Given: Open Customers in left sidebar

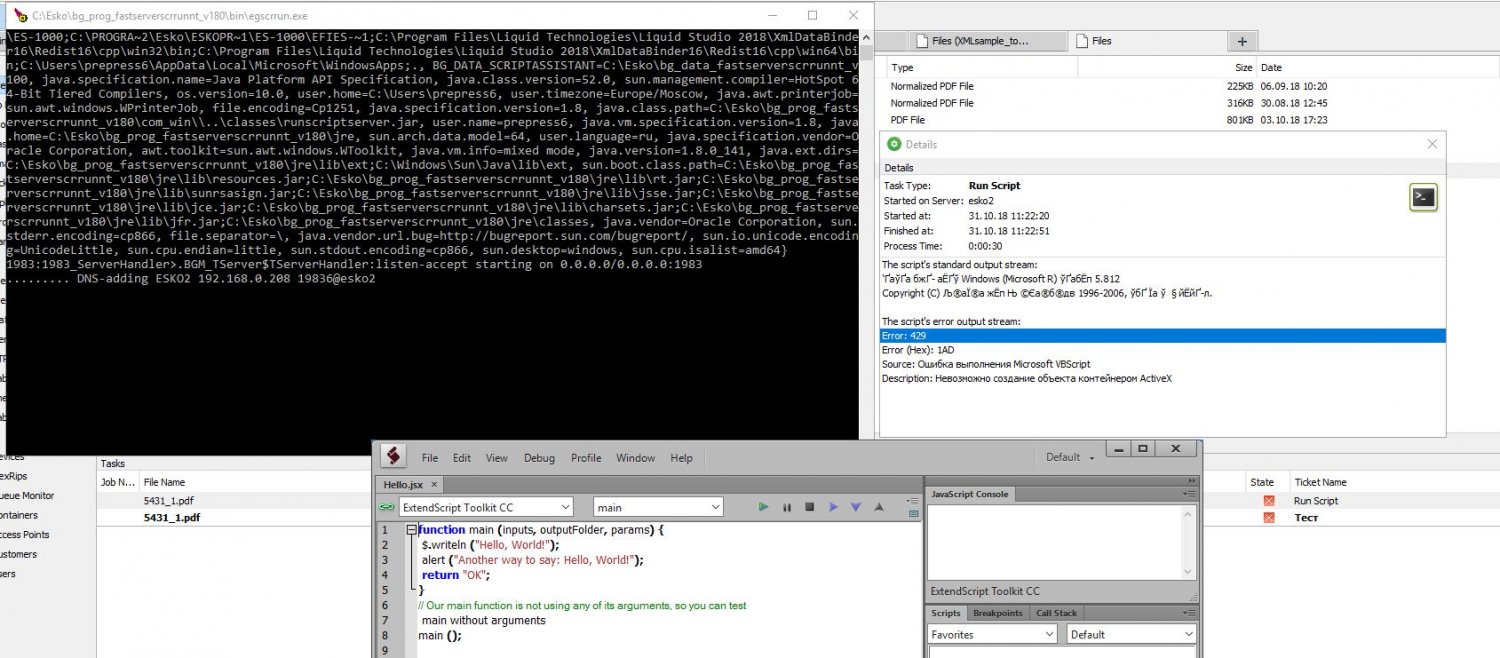Looking at the screenshot, I should pos(18,554).
